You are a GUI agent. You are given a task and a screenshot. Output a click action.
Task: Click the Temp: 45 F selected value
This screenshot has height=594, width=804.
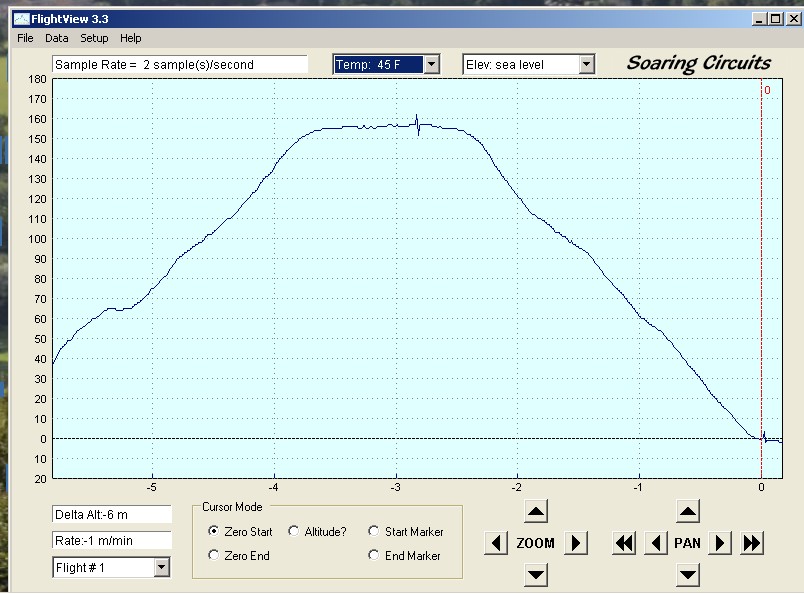point(378,65)
